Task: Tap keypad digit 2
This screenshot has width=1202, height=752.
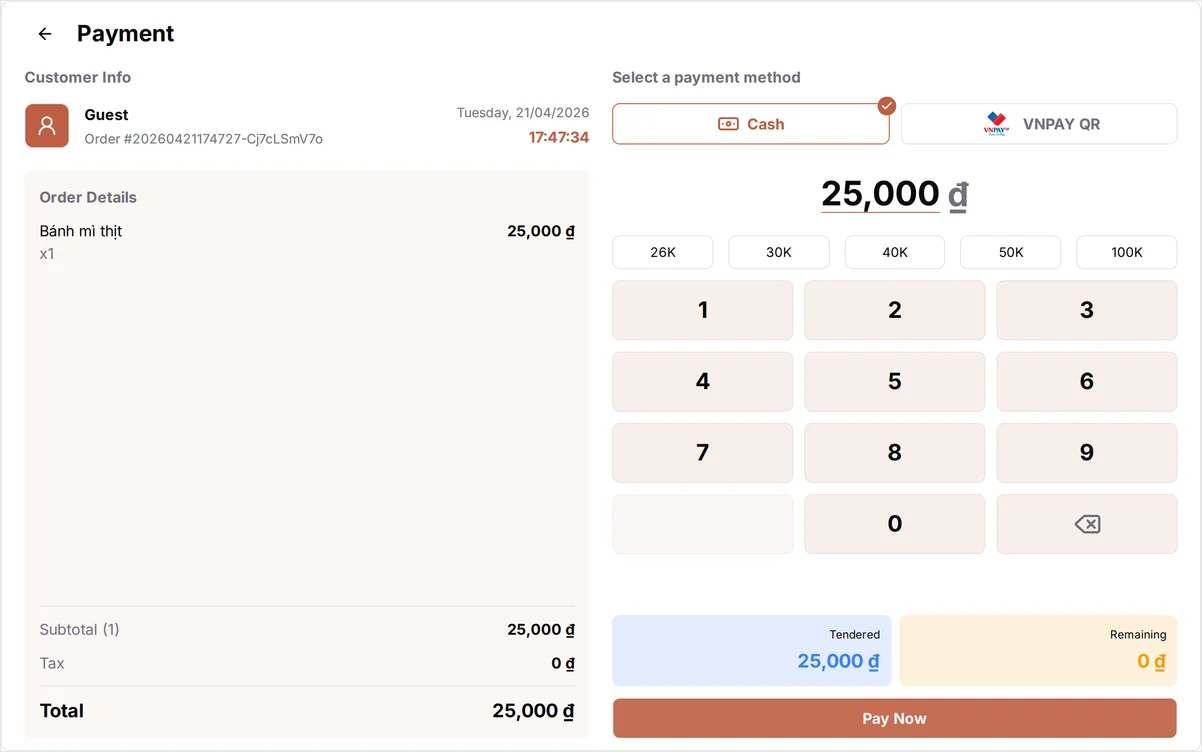Action: [895, 310]
